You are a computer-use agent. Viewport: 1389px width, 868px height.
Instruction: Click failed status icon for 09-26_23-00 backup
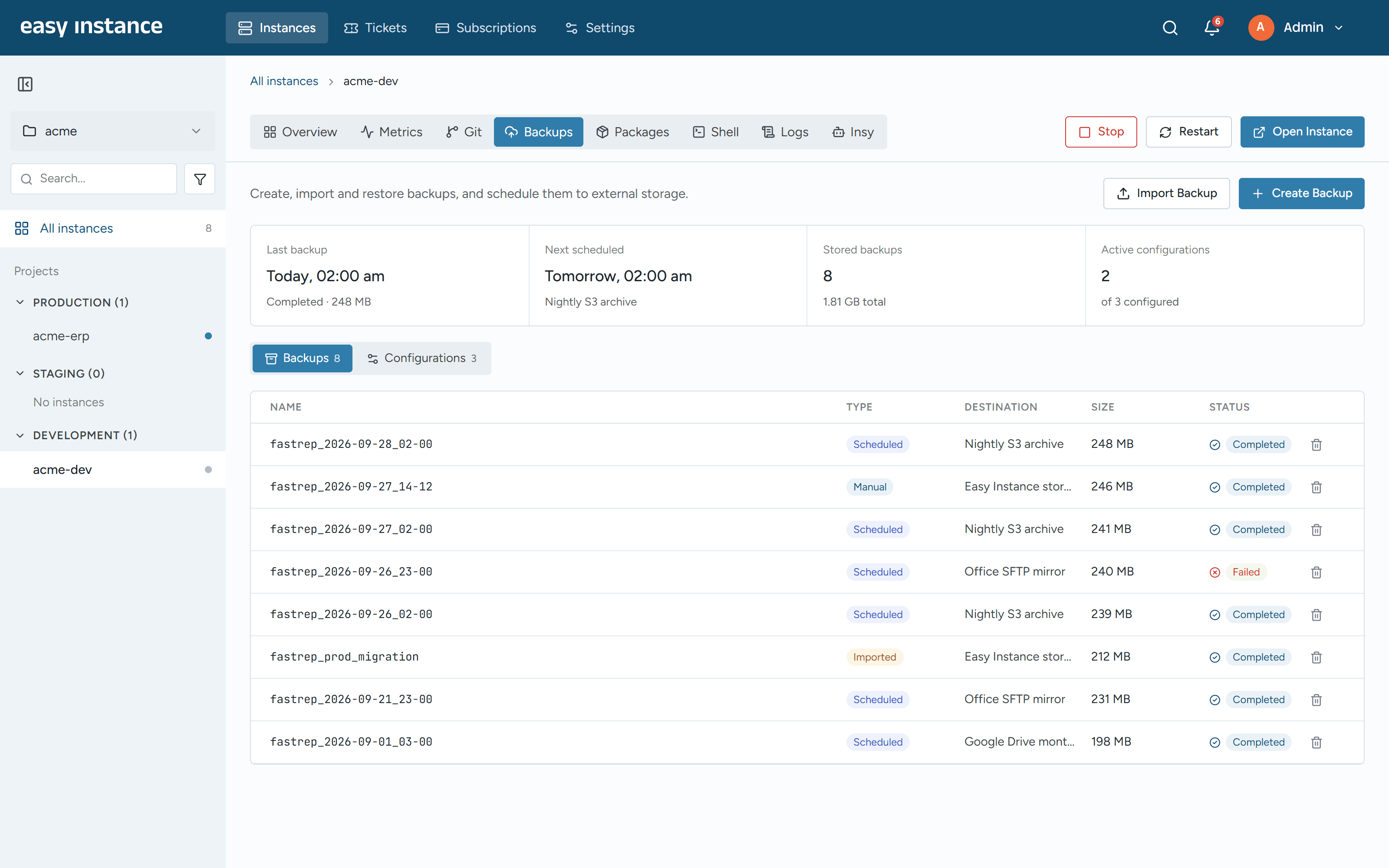(1215, 572)
